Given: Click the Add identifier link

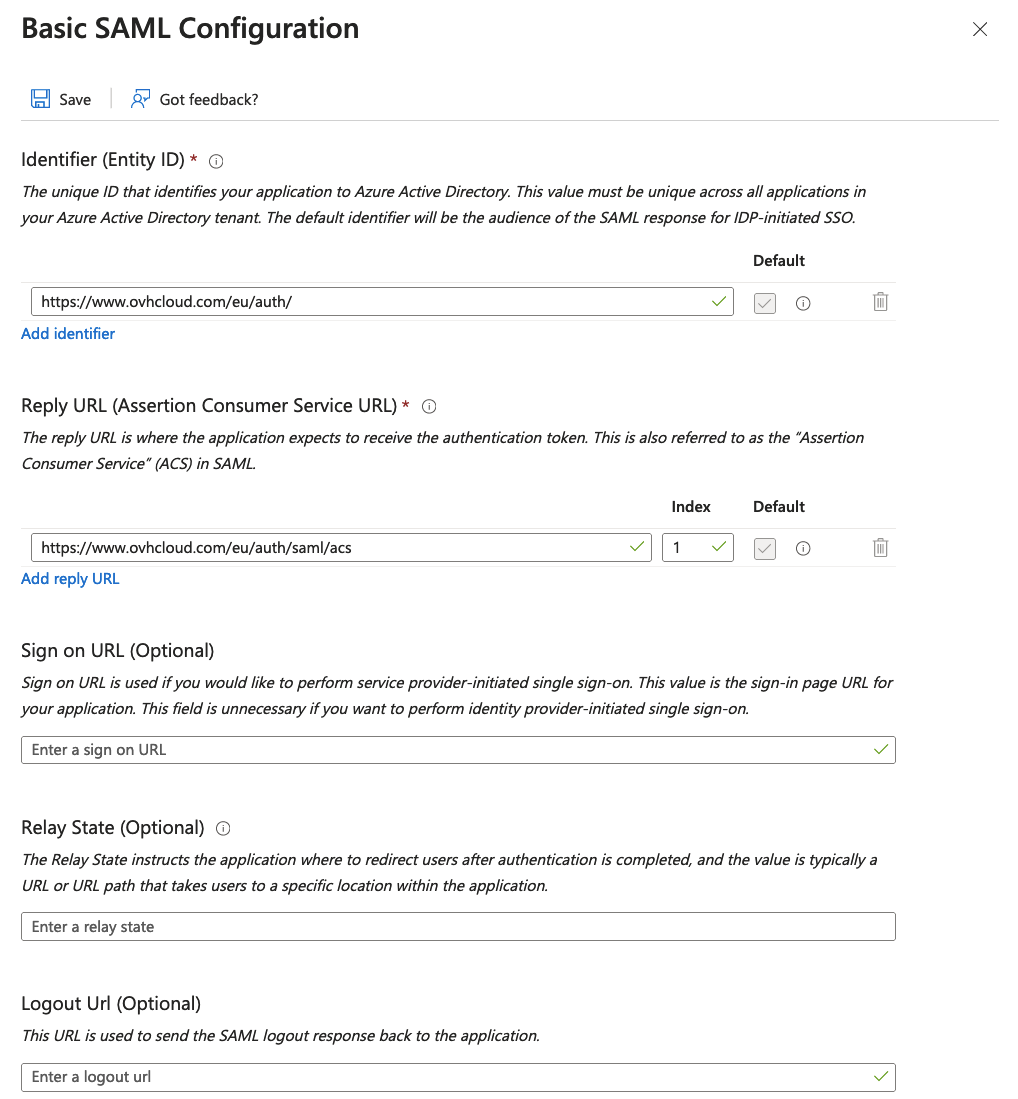Looking at the screenshot, I should (68, 334).
